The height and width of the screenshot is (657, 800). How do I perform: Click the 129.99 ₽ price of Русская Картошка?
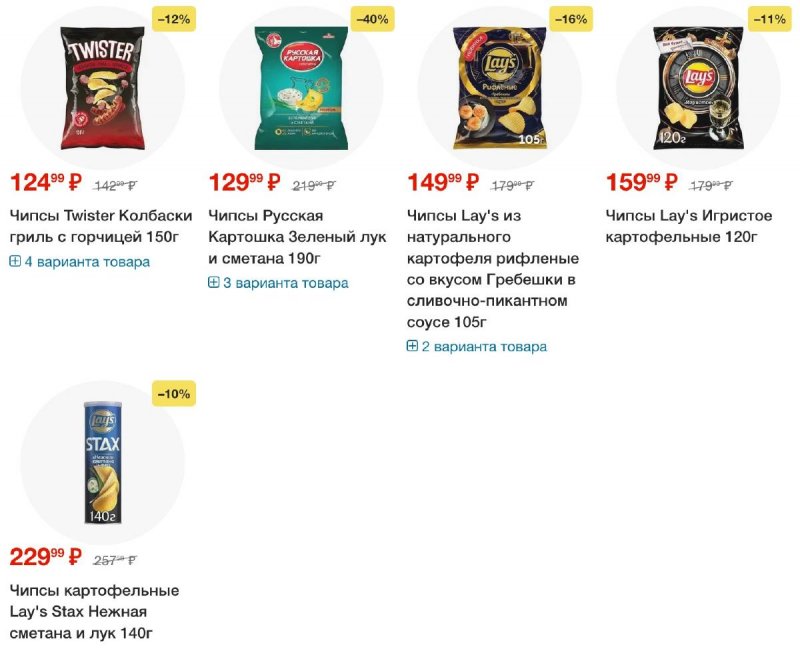click(x=245, y=182)
